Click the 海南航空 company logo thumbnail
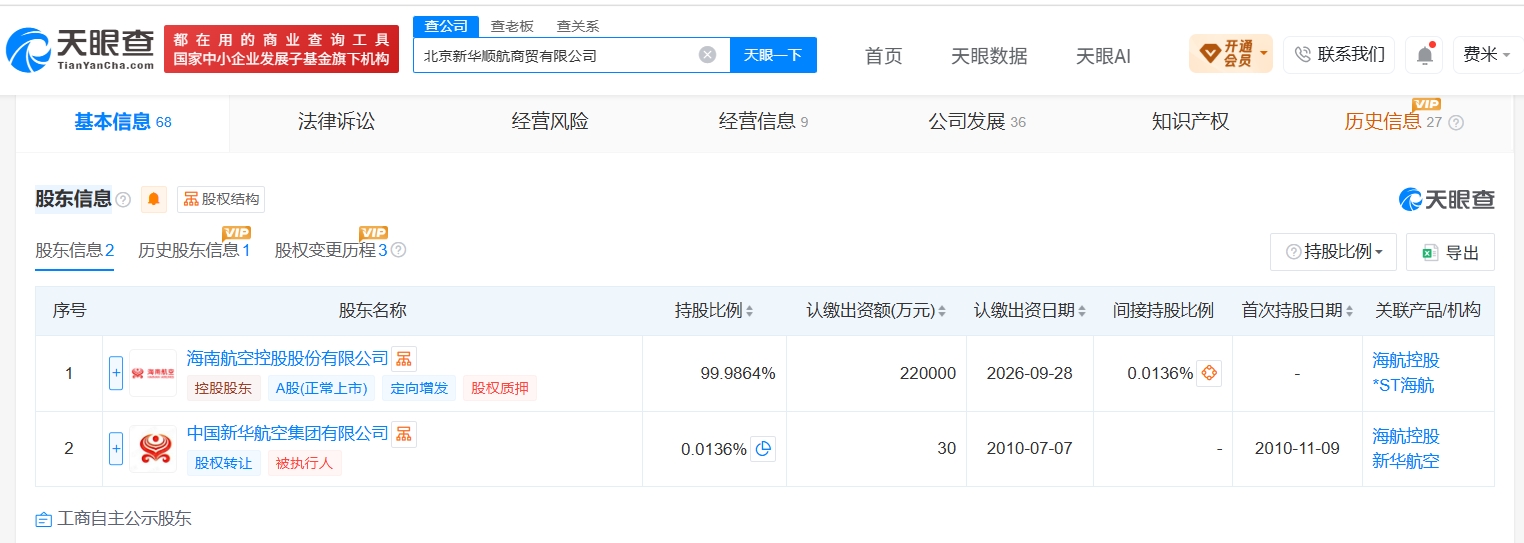The height and width of the screenshot is (543, 1524). pyautogui.click(x=153, y=373)
